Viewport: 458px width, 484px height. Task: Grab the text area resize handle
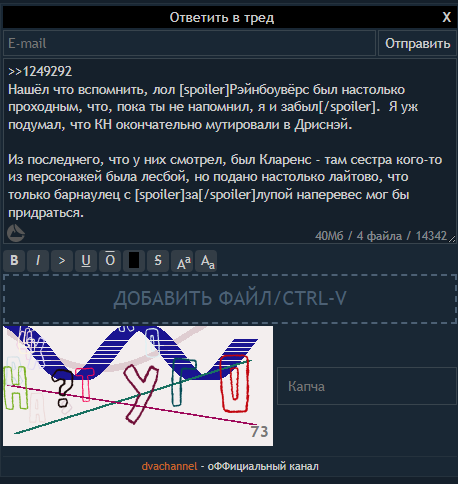click(452, 239)
